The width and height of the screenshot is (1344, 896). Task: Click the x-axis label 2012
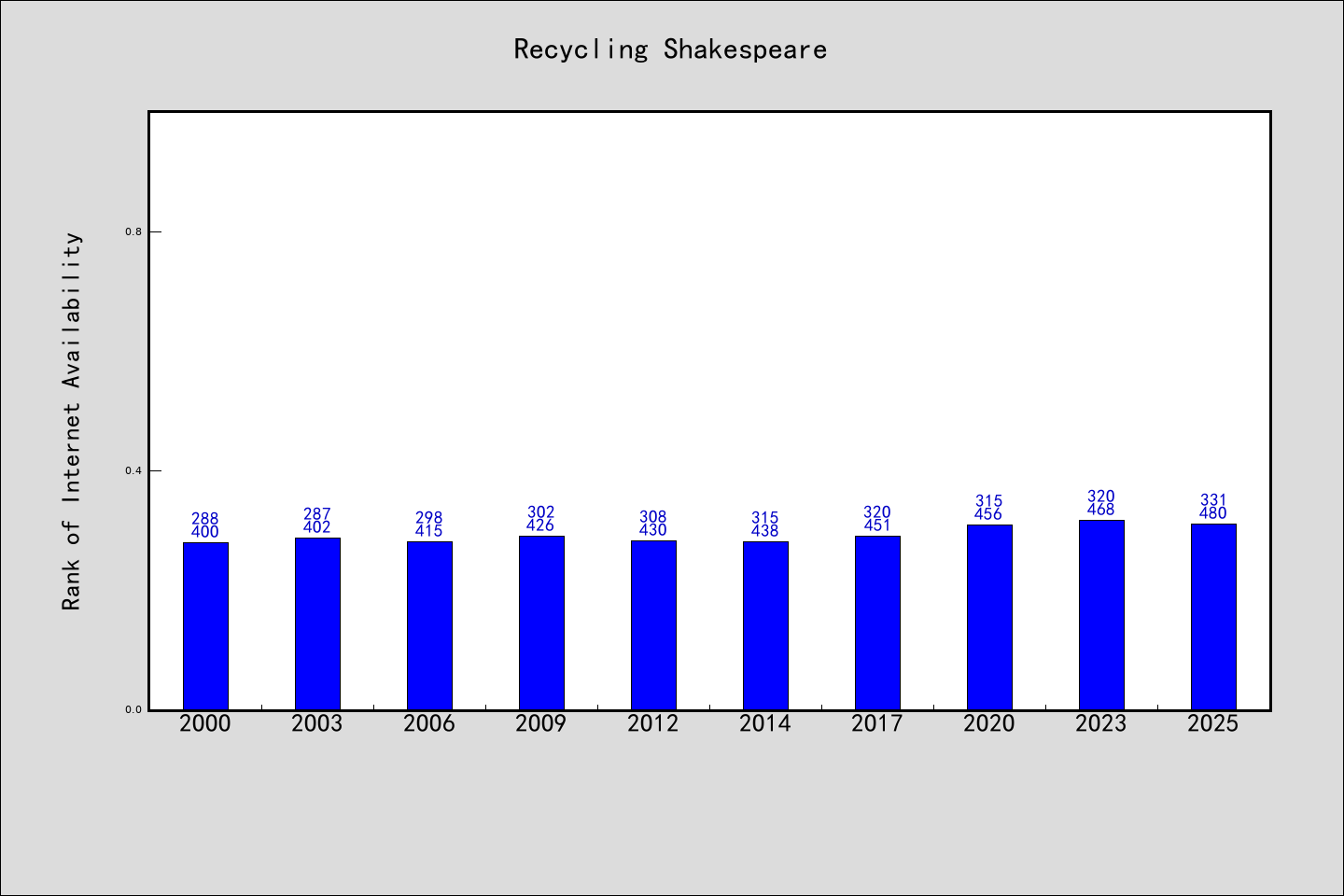coord(653,723)
